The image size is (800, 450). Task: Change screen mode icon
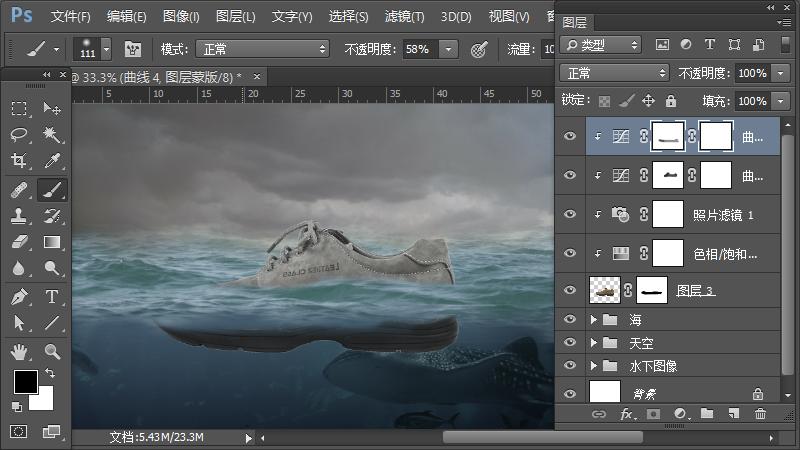[x=51, y=432]
